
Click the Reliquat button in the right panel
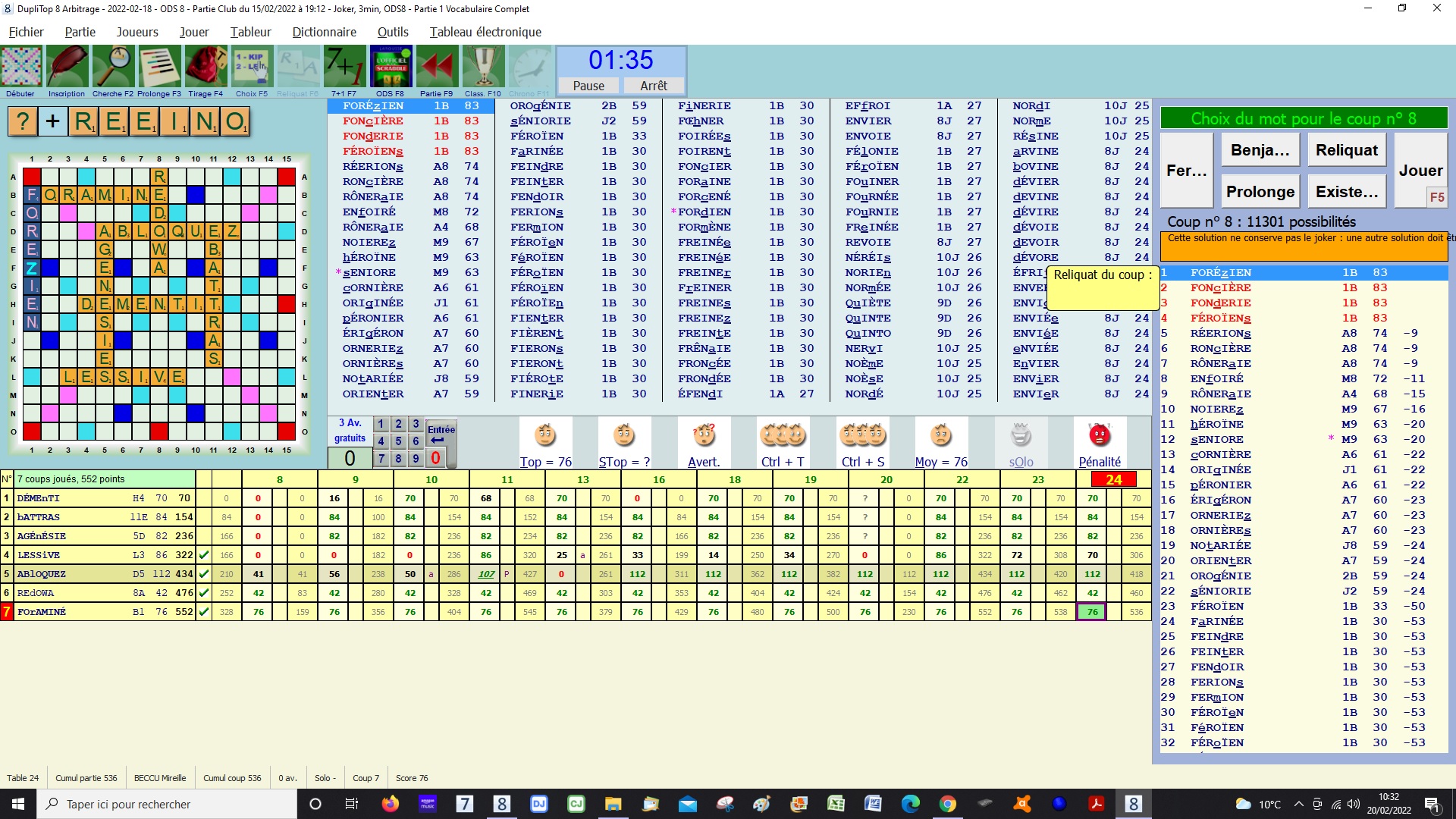[x=1346, y=150]
